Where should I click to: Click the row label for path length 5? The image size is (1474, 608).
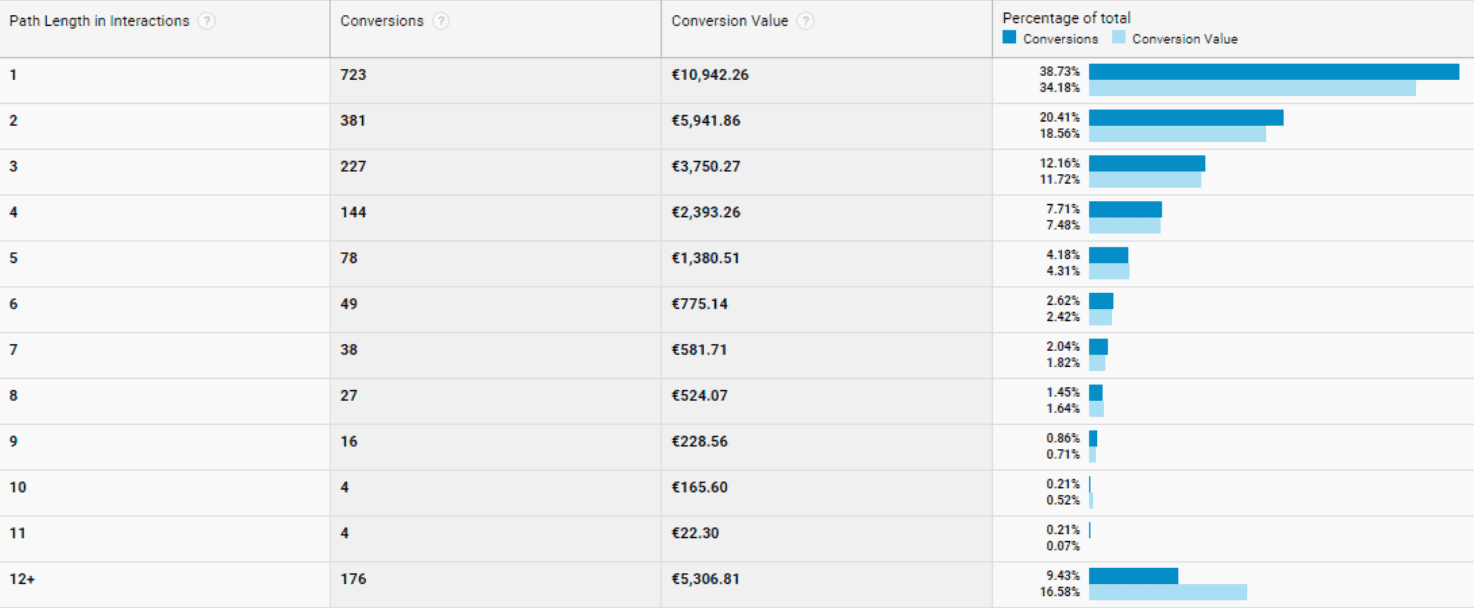coord(13,258)
